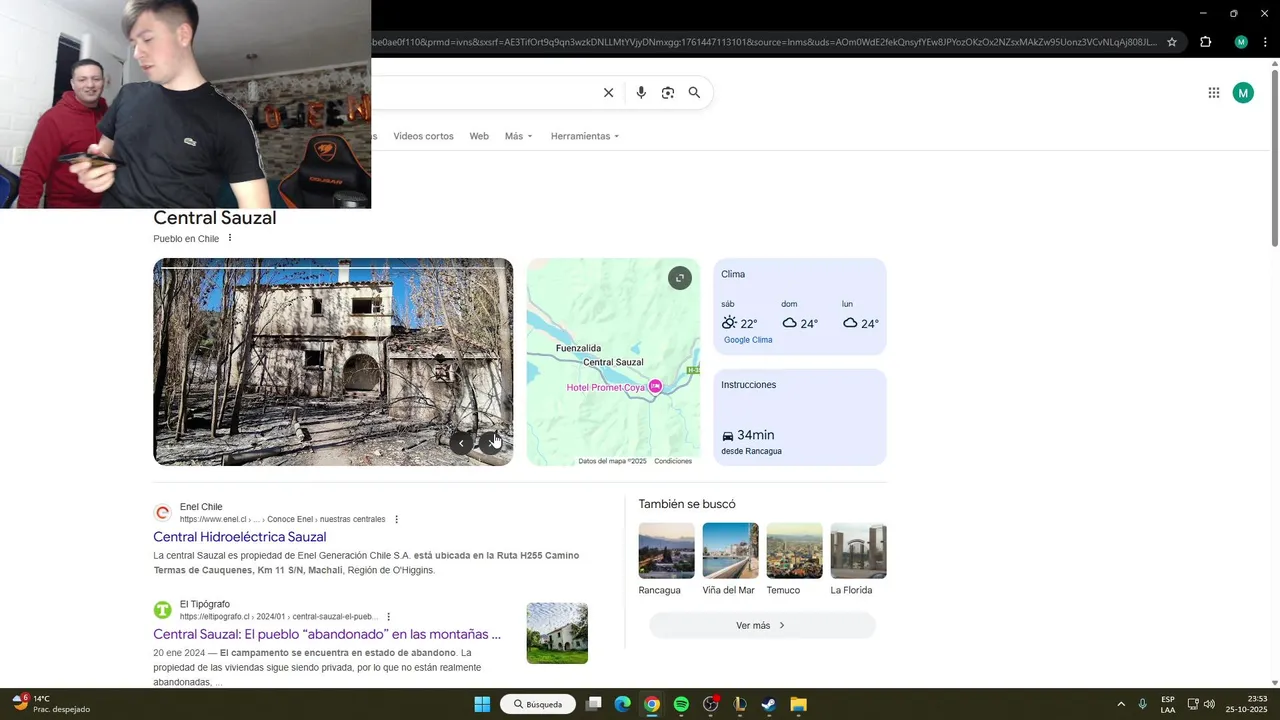
Task: Click the Chrome address bar URL
Action: click(x=764, y=42)
